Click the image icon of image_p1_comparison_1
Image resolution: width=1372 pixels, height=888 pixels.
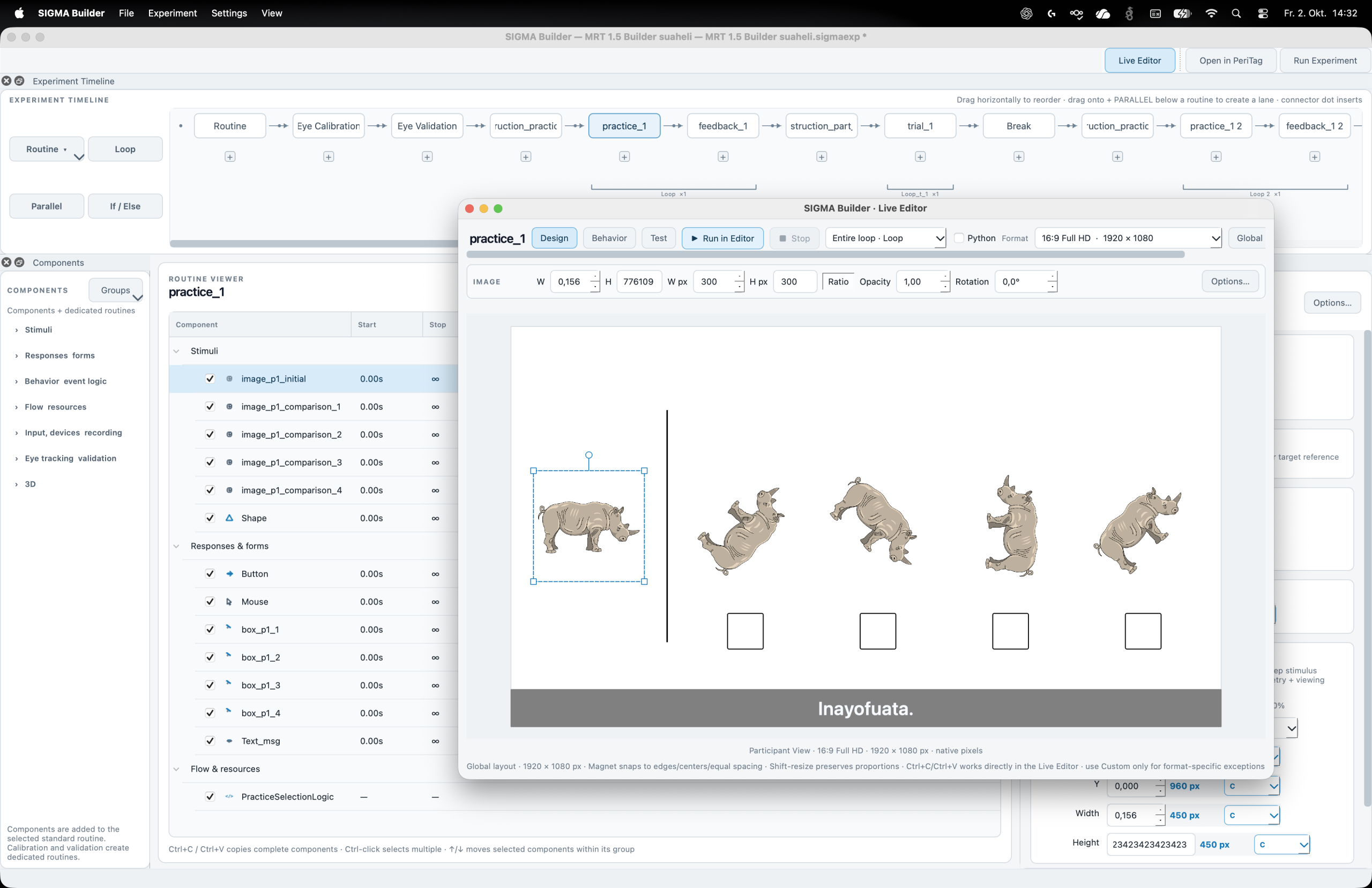click(x=229, y=407)
